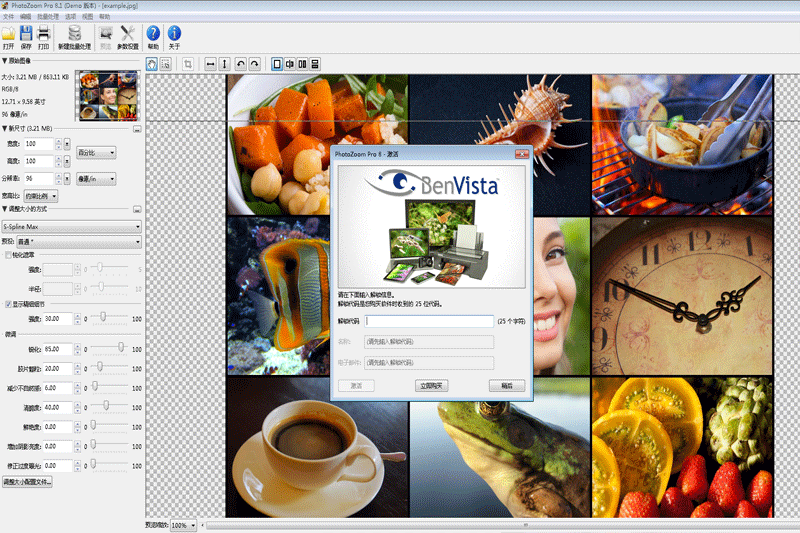Click the 解锁代码 unlock code field
Viewport: 800px width, 533px height.
click(x=429, y=321)
